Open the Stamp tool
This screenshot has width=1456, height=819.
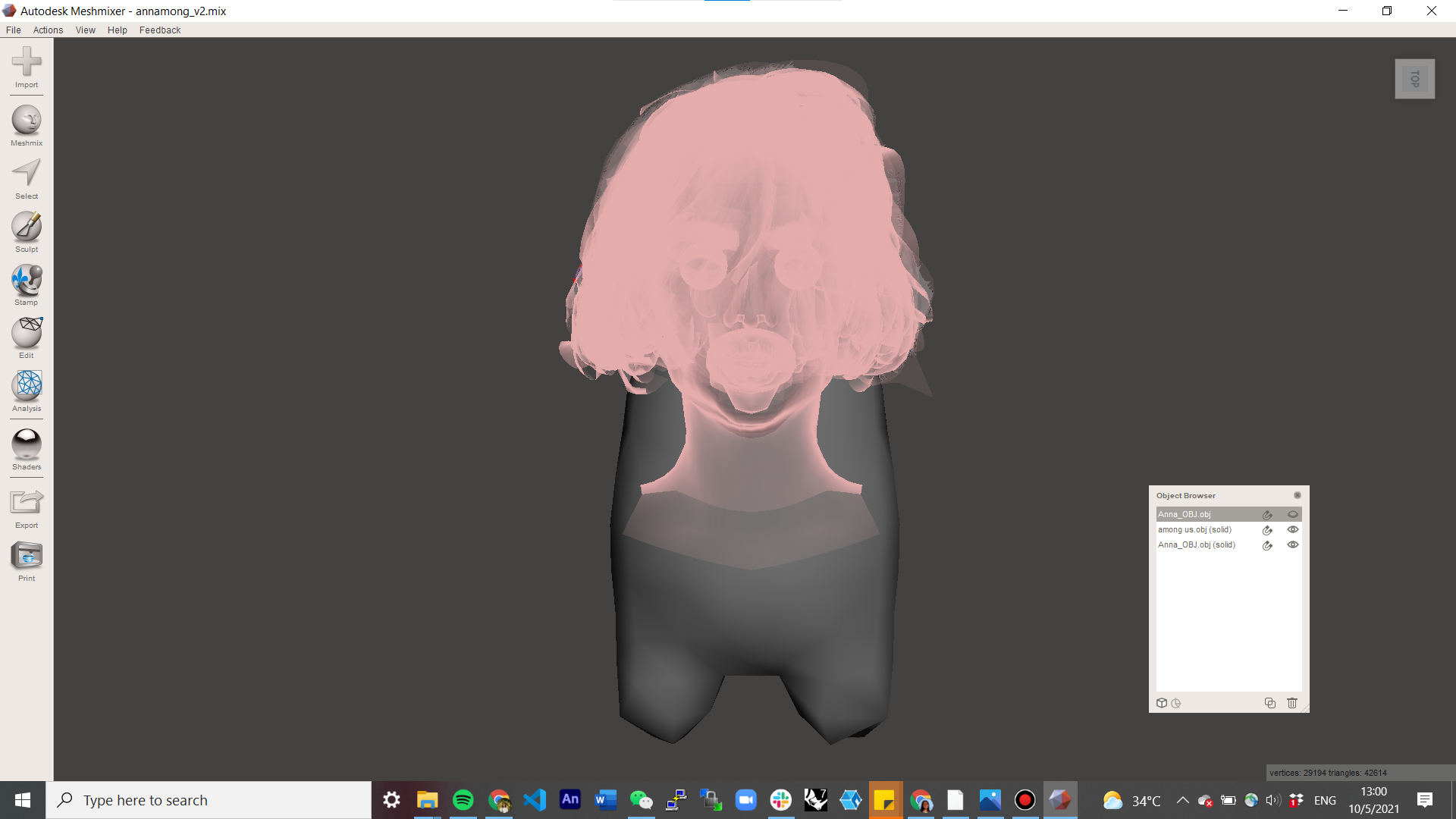(27, 285)
